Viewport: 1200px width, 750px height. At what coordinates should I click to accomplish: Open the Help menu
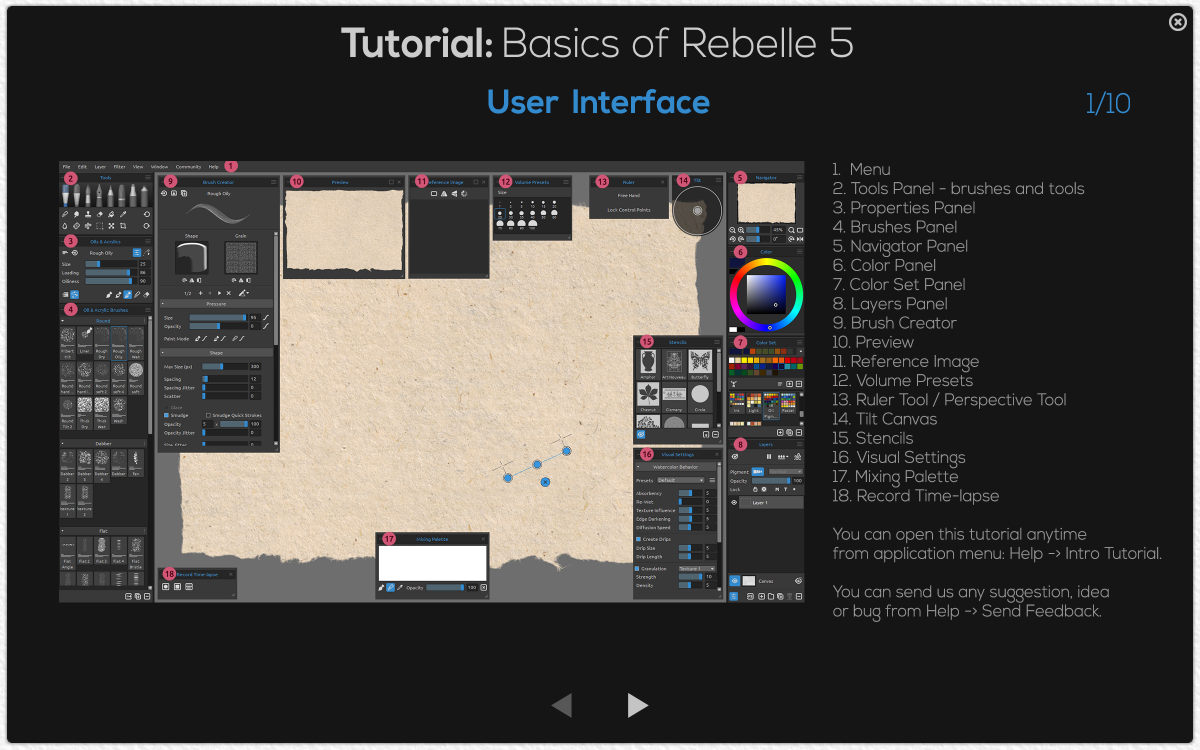tap(213, 167)
